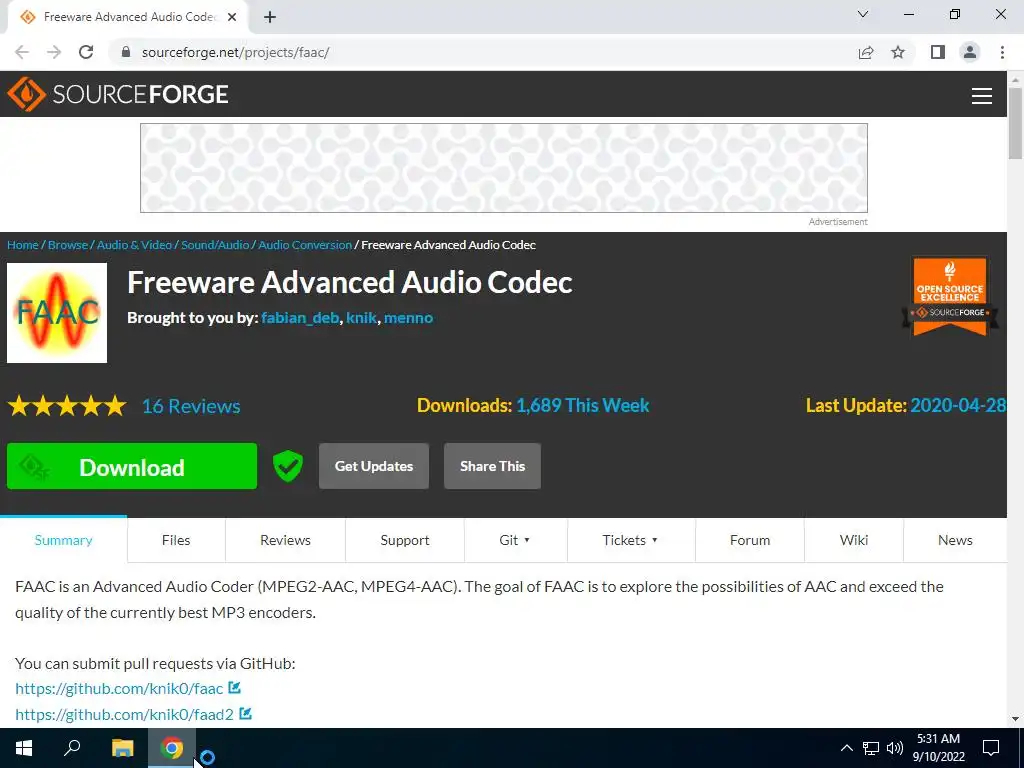Click the Share This button
The width and height of the screenshot is (1024, 768).
(x=492, y=466)
